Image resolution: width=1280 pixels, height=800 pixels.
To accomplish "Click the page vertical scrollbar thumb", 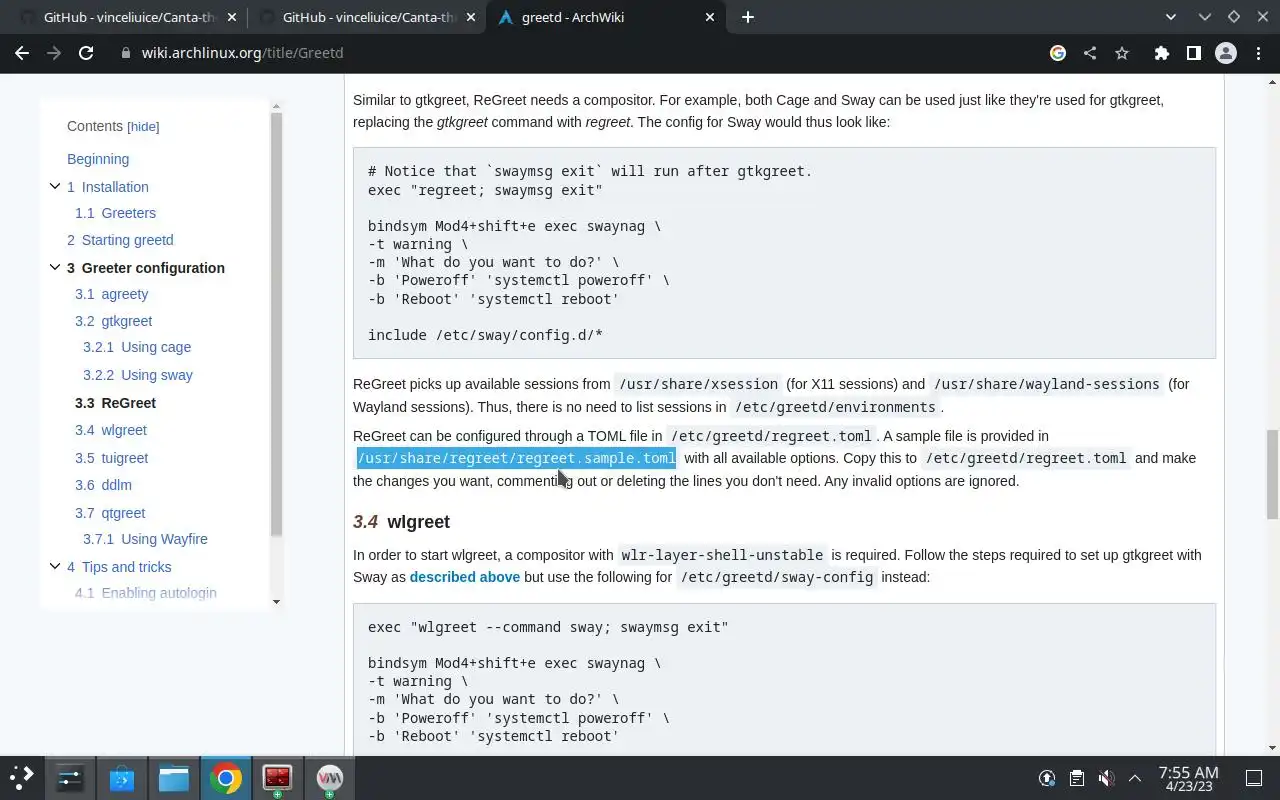I will pyautogui.click(x=1272, y=474).
